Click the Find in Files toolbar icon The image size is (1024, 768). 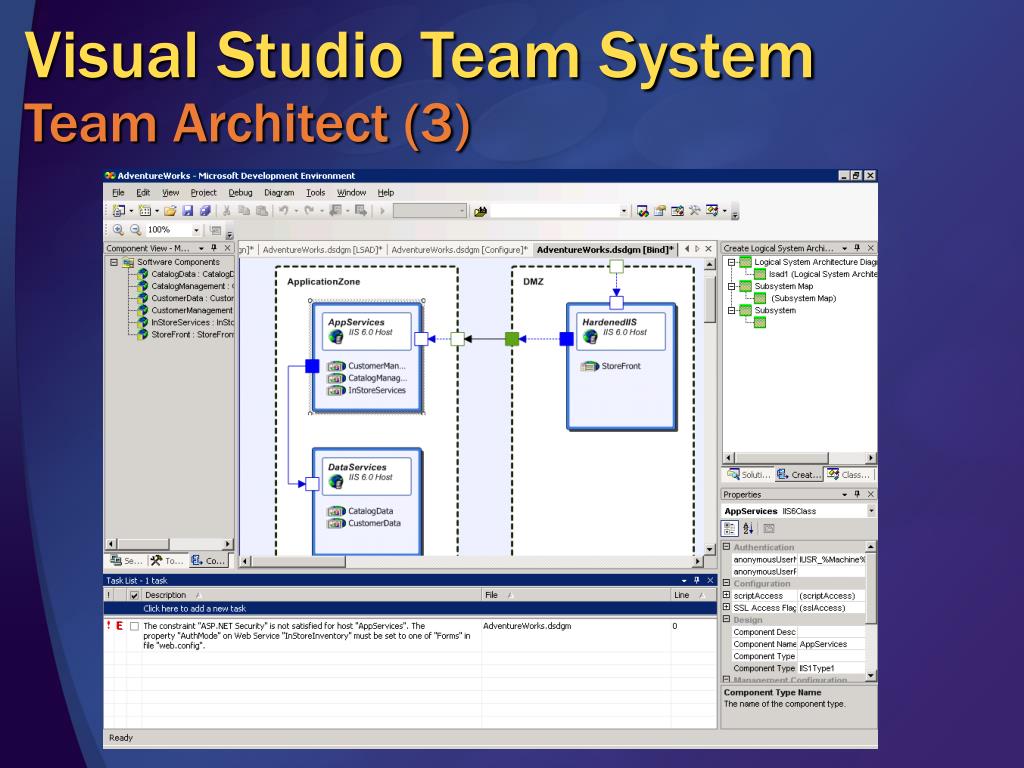point(481,211)
